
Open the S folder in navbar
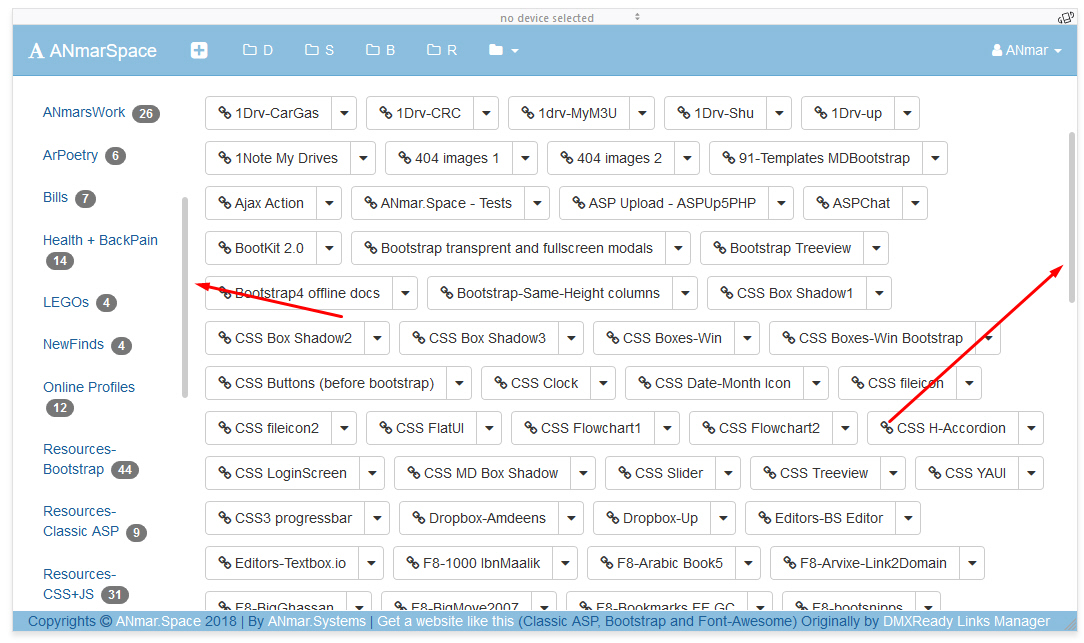[x=319, y=50]
